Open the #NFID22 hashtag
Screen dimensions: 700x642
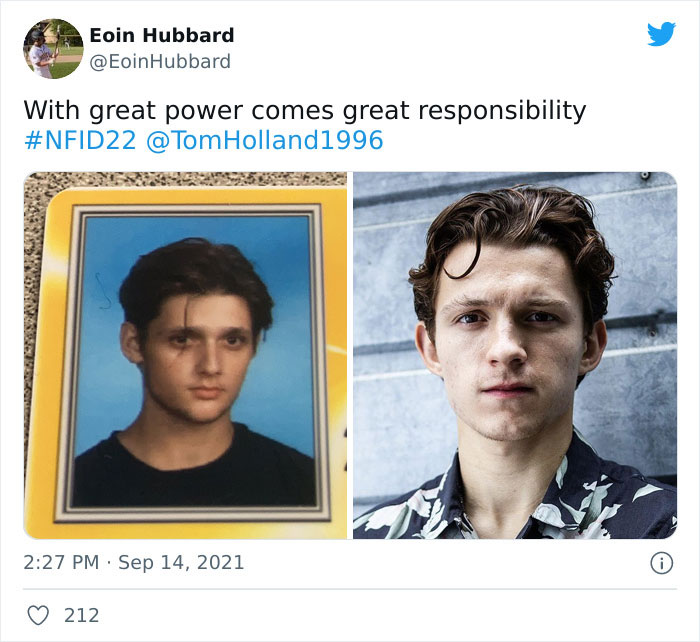coord(80,140)
